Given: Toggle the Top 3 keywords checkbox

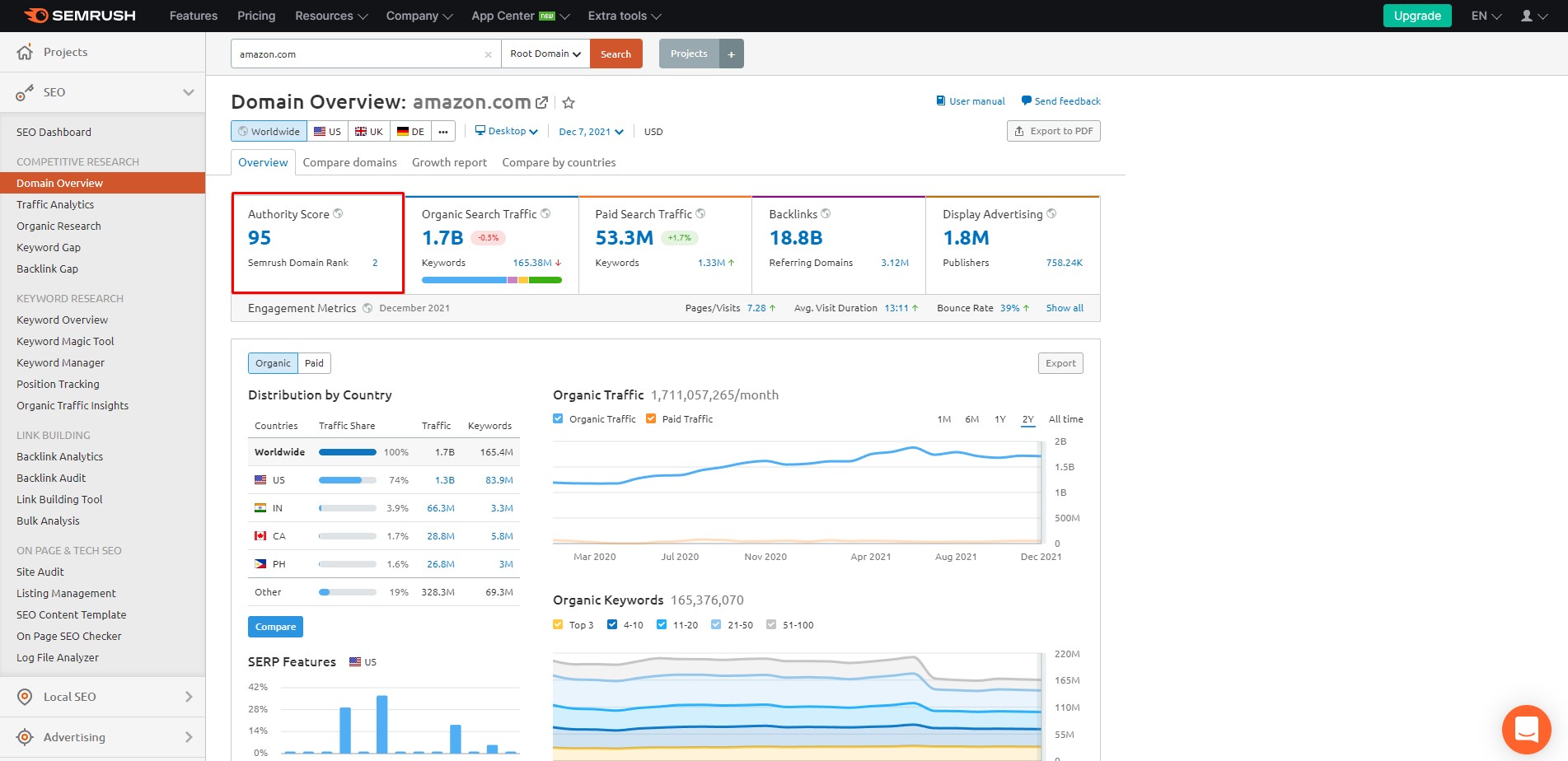Looking at the screenshot, I should point(558,624).
